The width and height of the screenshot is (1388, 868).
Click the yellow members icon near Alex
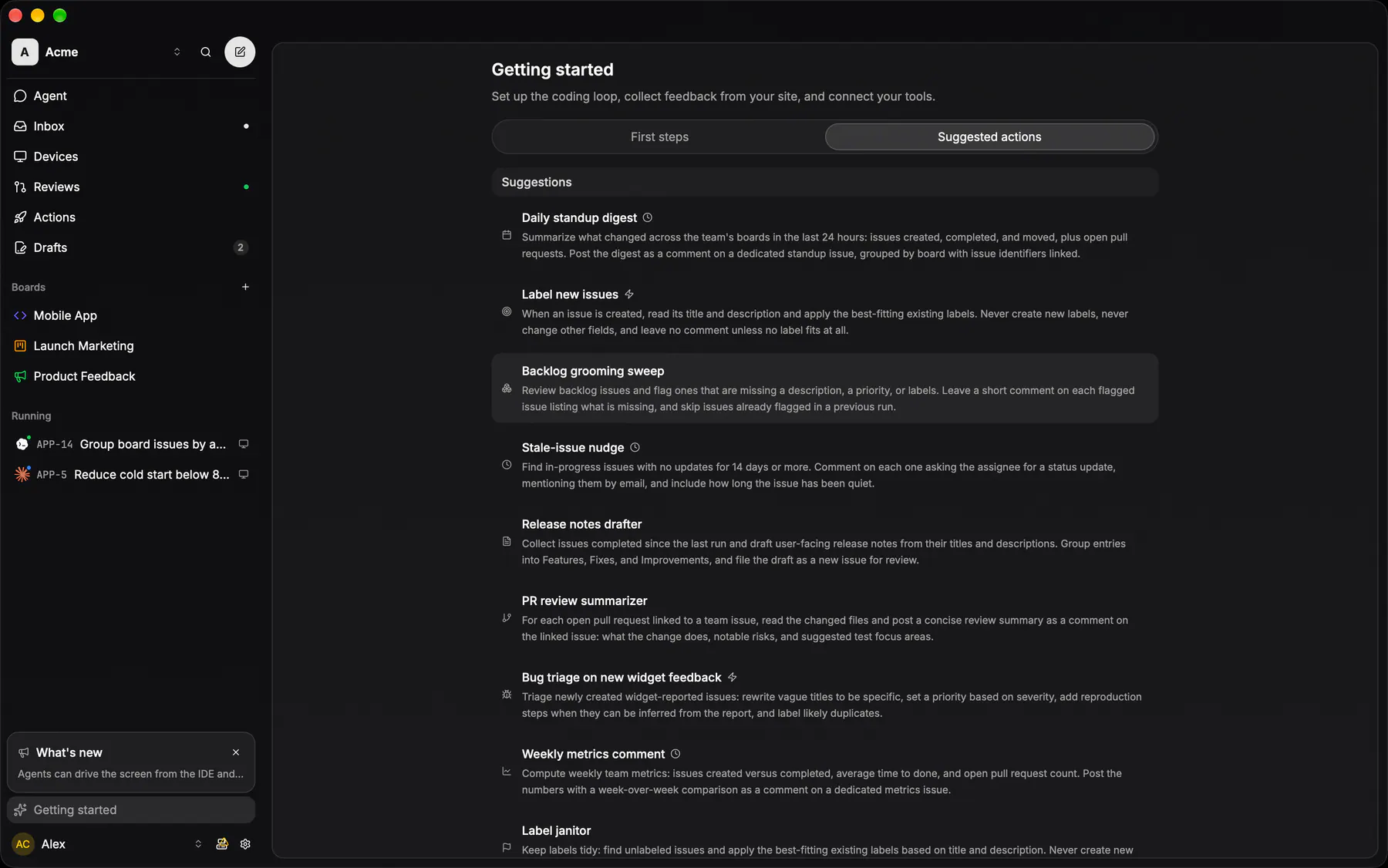(x=222, y=844)
